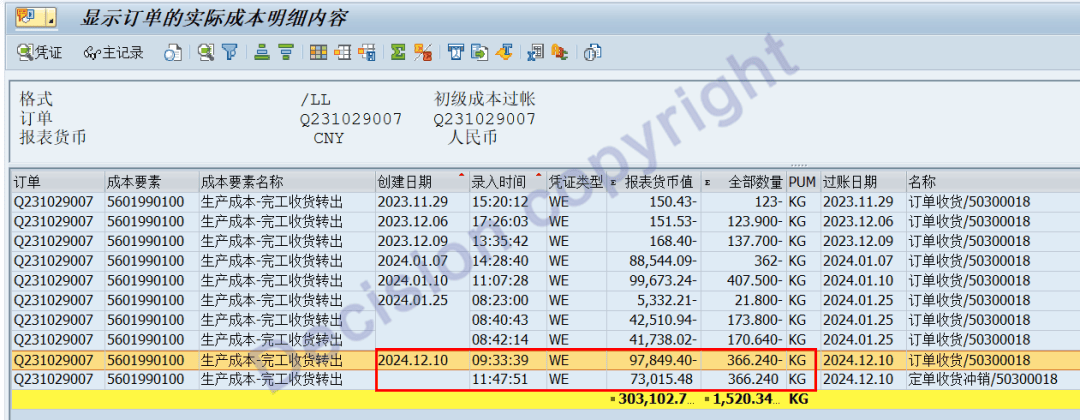Click the 定单收货冲销/50300018 name cell
Screen dimensions: 1080x420
point(982,379)
